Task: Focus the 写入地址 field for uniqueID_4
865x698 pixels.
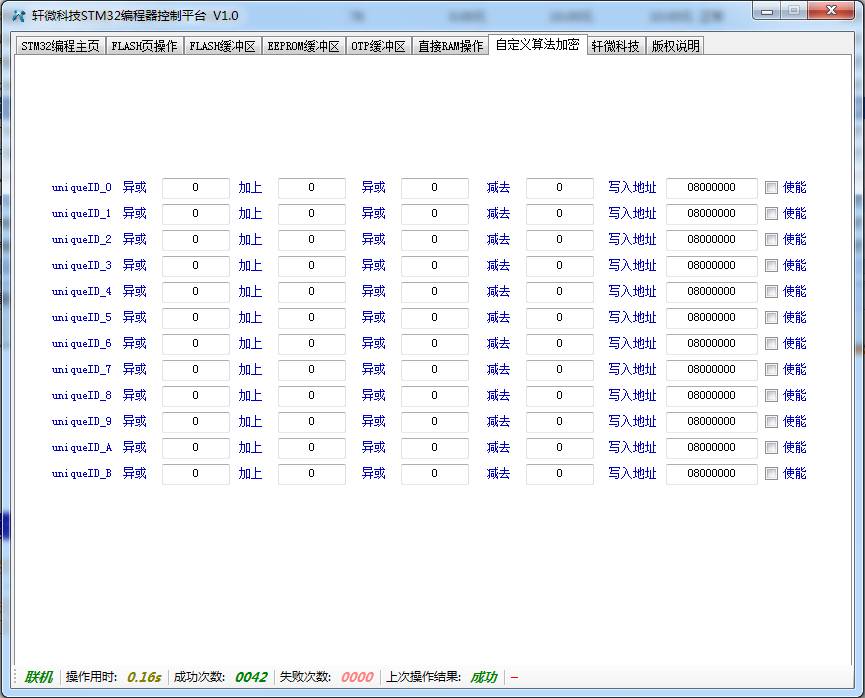Action: tap(712, 291)
